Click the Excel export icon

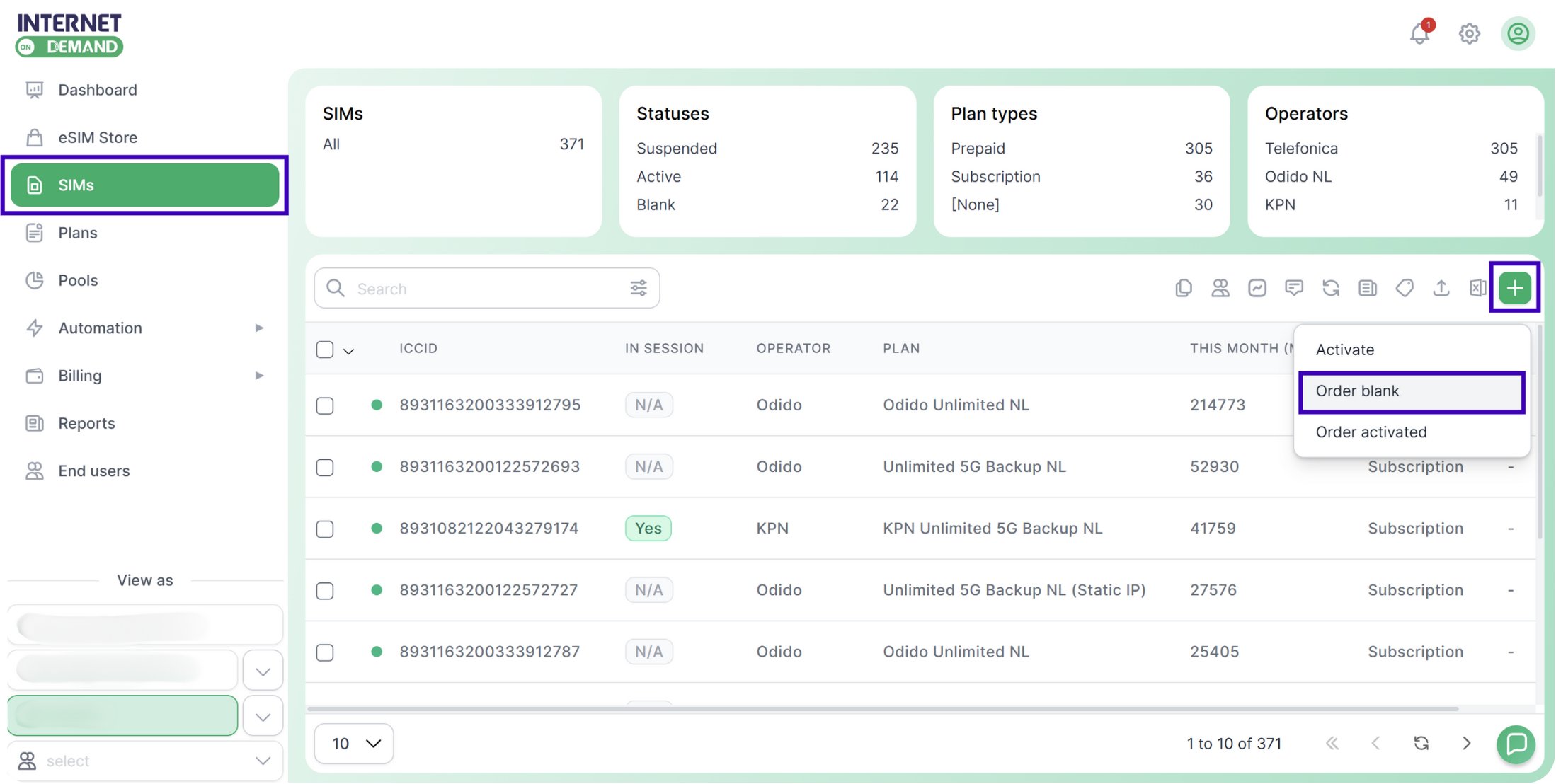pos(1477,288)
